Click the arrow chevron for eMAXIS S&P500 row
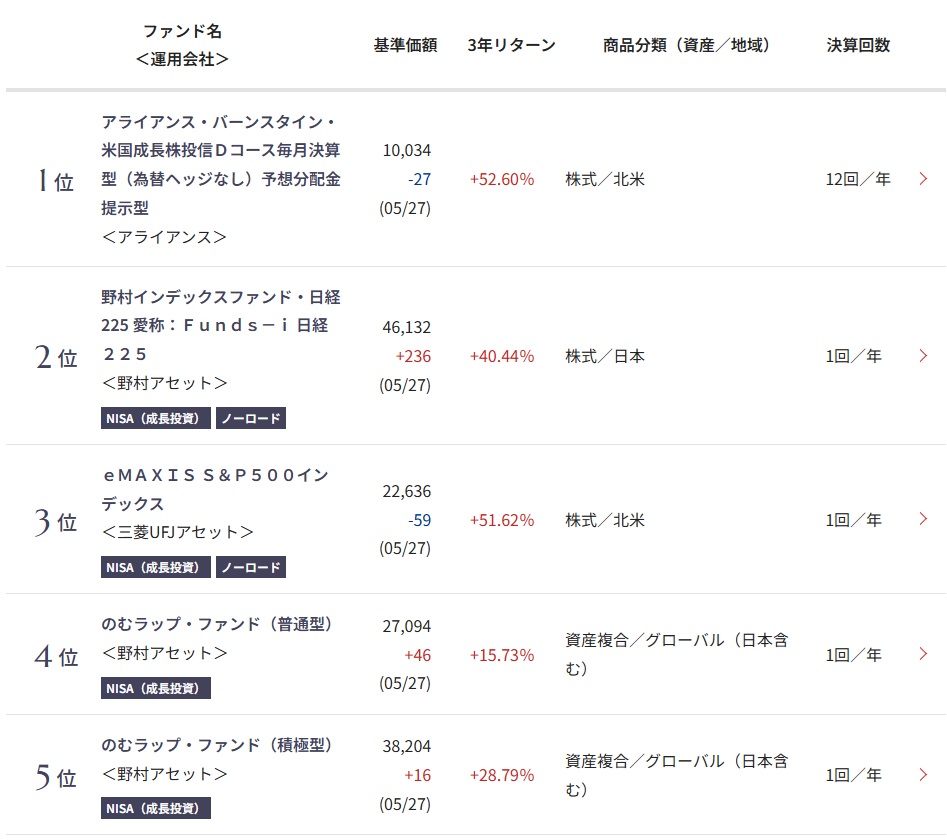The image size is (947, 840). (923, 519)
